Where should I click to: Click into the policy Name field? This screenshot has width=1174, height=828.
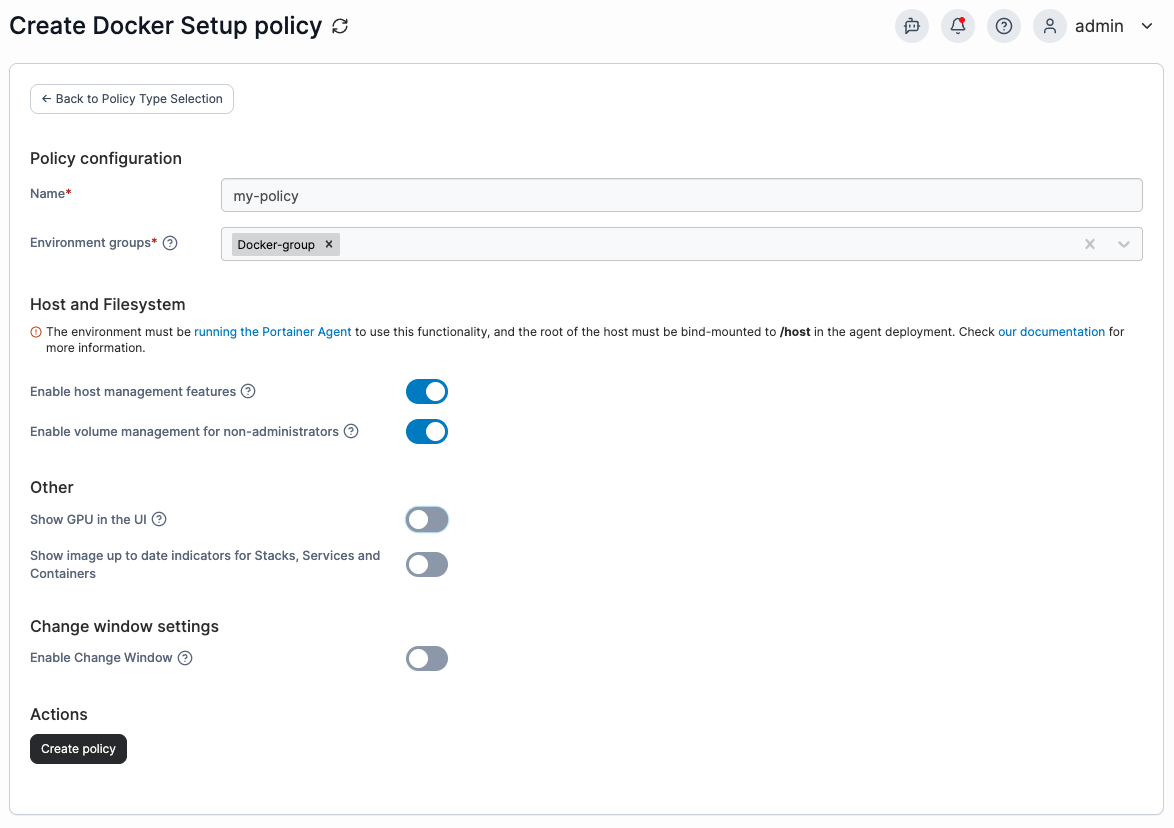(681, 196)
